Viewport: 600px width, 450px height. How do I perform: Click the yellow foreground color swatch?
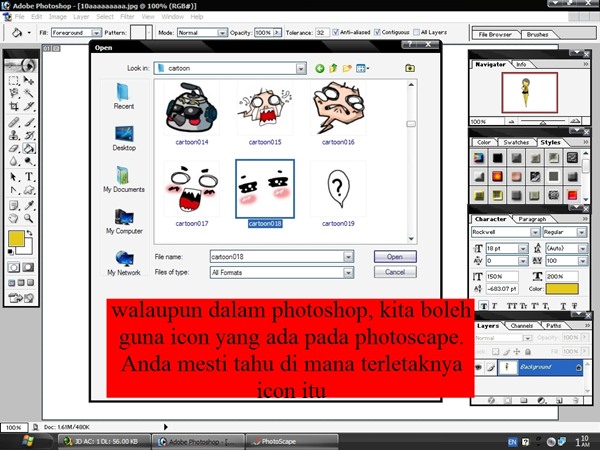[16, 238]
